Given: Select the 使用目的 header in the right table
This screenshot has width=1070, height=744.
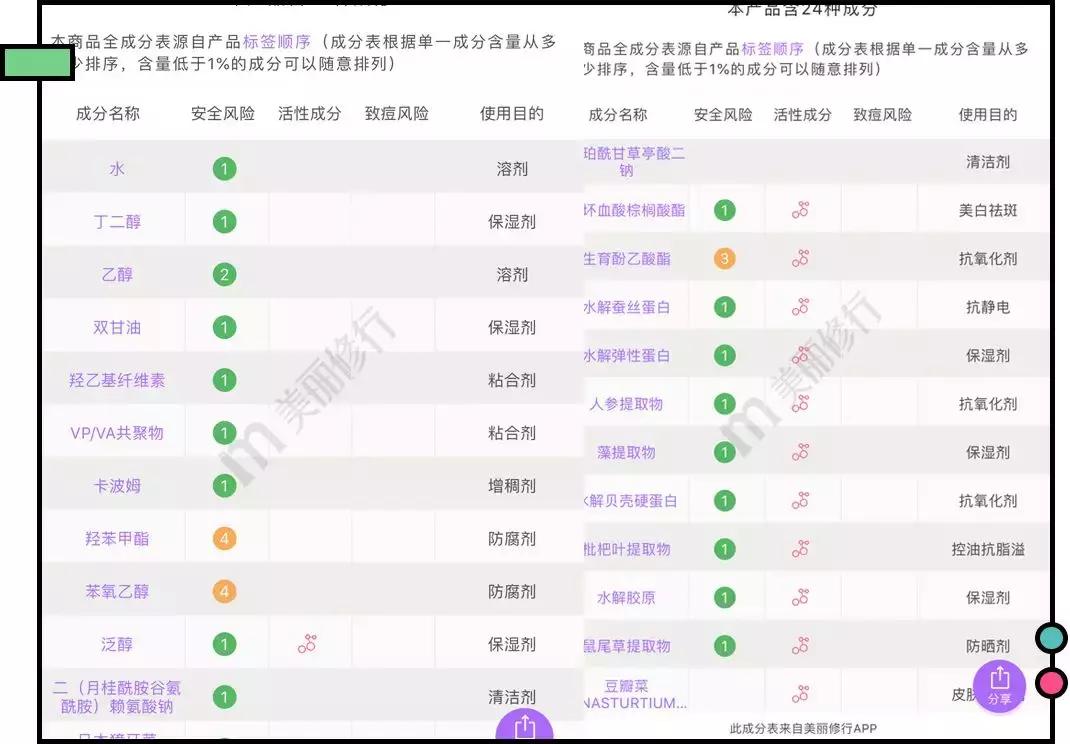Looking at the screenshot, I should pyautogui.click(x=986, y=114).
